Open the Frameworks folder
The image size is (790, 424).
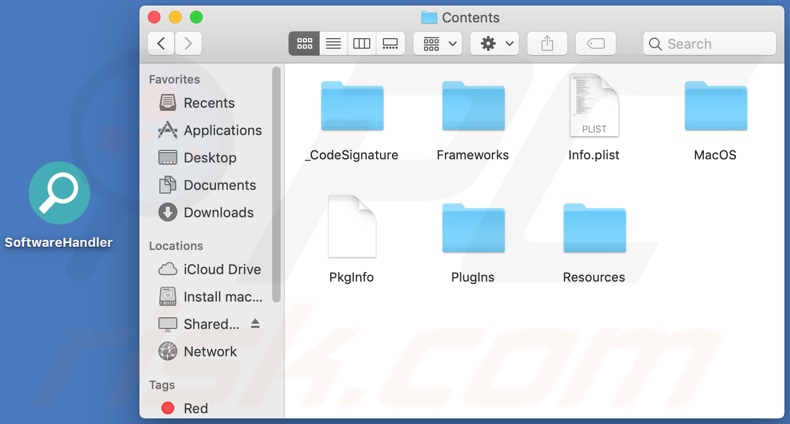click(473, 108)
